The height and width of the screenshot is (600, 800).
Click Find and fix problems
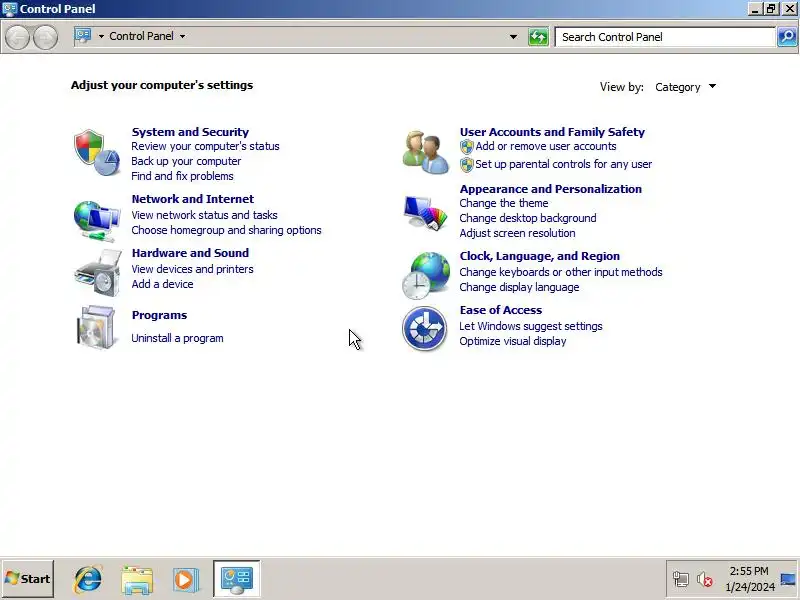[x=182, y=176]
